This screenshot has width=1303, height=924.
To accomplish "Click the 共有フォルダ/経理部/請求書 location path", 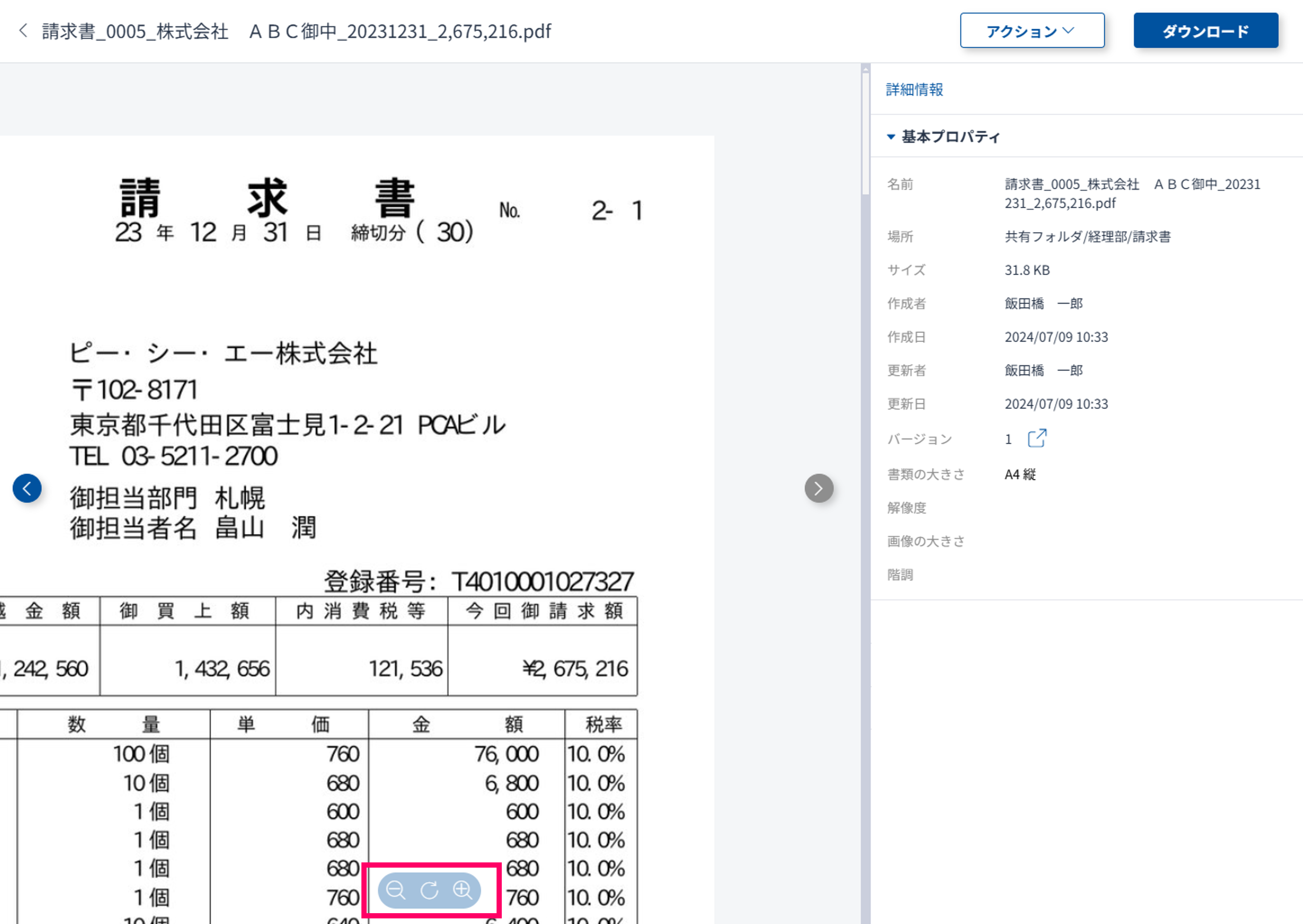I will click(x=1087, y=237).
